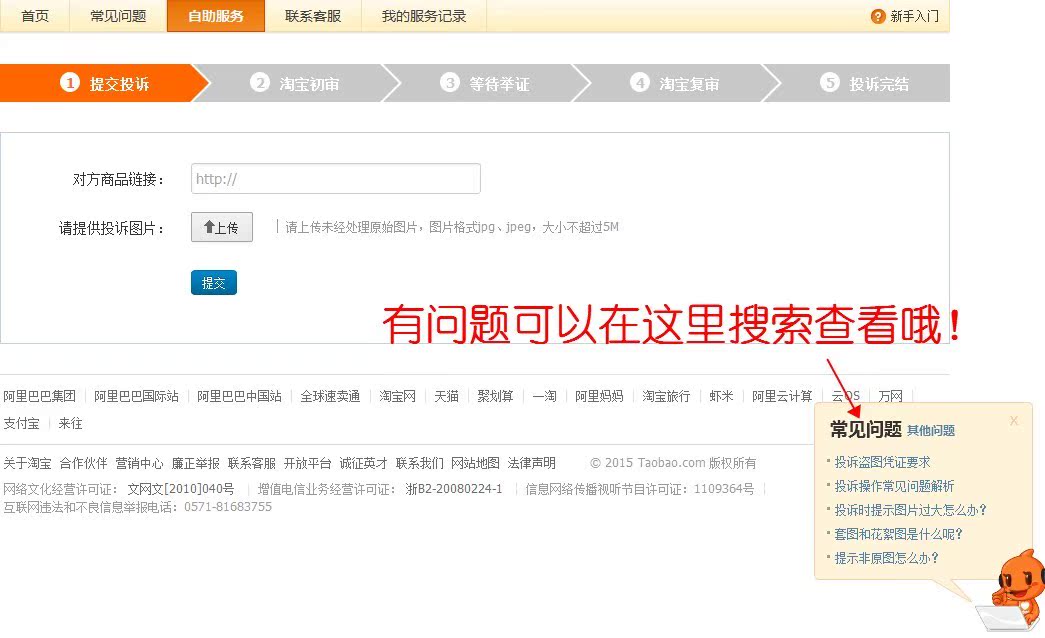Submit the complaint with 提交 button
This screenshot has width=1045, height=638.
pyautogui.click(x=214, y=283)
